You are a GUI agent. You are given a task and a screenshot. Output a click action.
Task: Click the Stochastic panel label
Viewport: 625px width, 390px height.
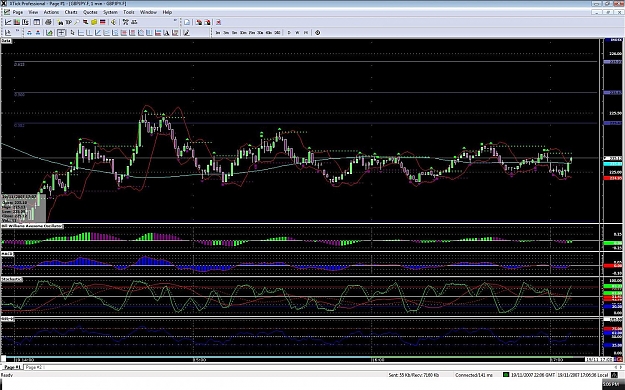pyautogui.click(x=12, y=280)
